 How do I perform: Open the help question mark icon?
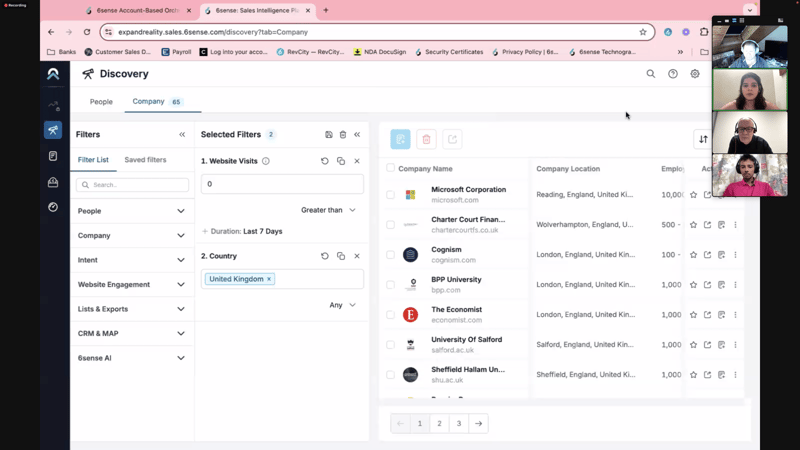pyautogui.click(x=673, y=74)
